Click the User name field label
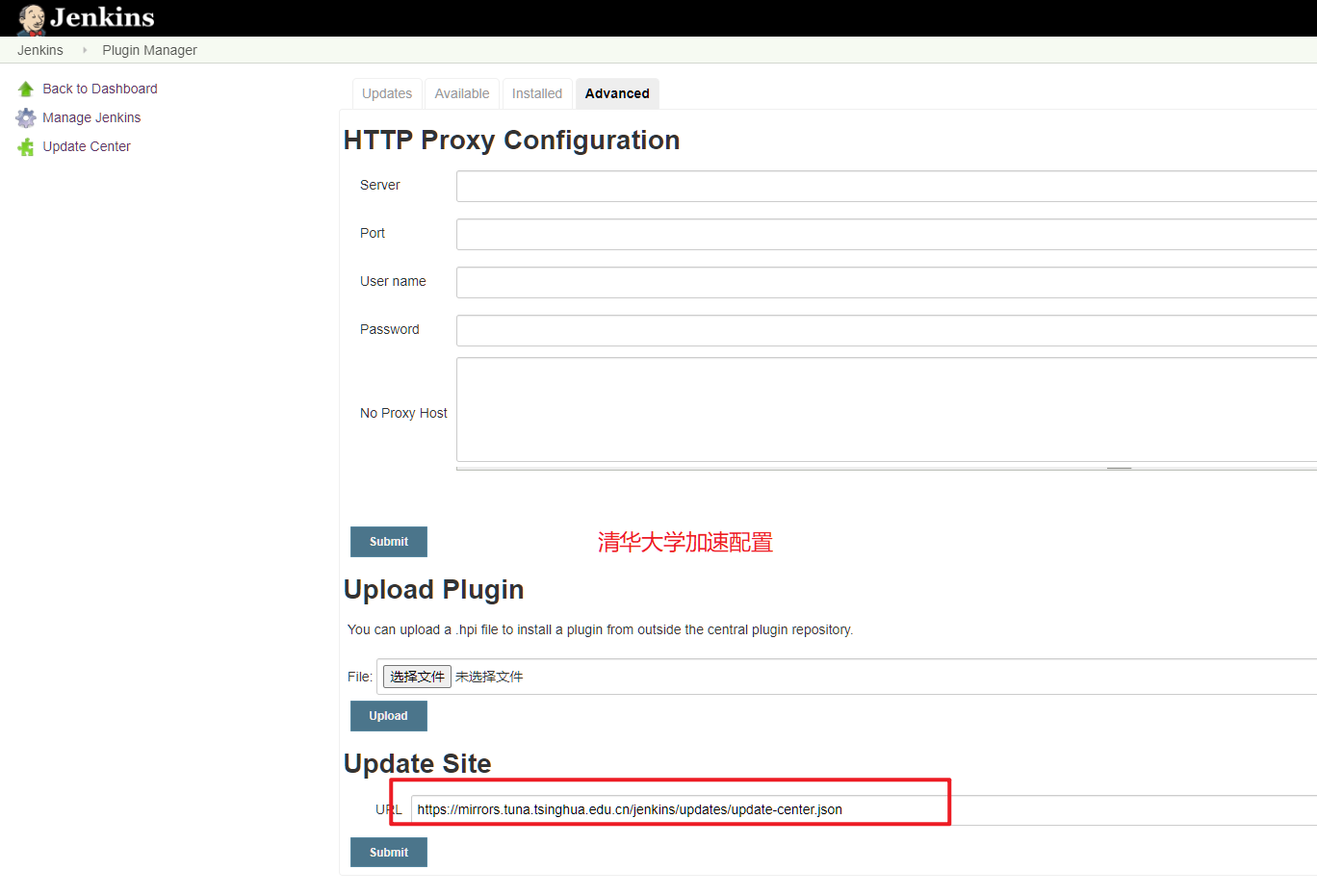The width and height of the screenshot is (1317, 896). (x=393, y=281)
